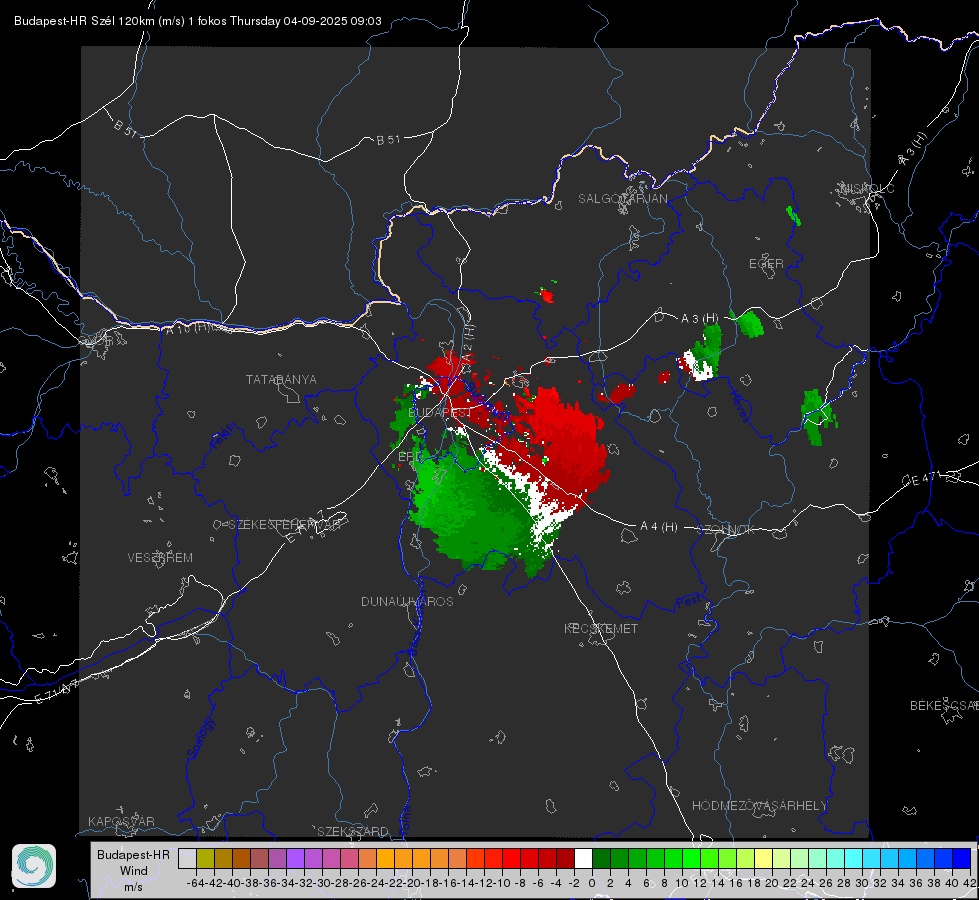Choose the rightmost deep blue legend swatch

coord(962,858)
